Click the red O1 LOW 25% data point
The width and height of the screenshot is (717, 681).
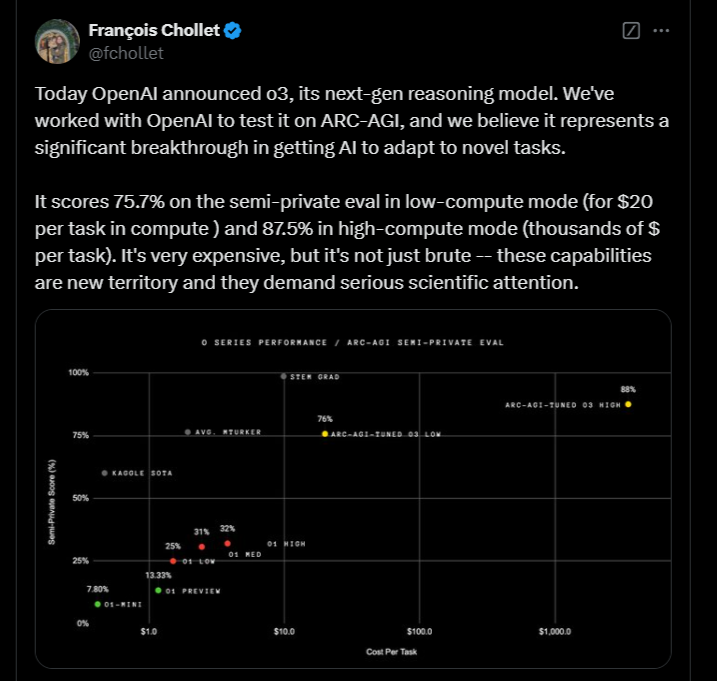tap(173, 561)
